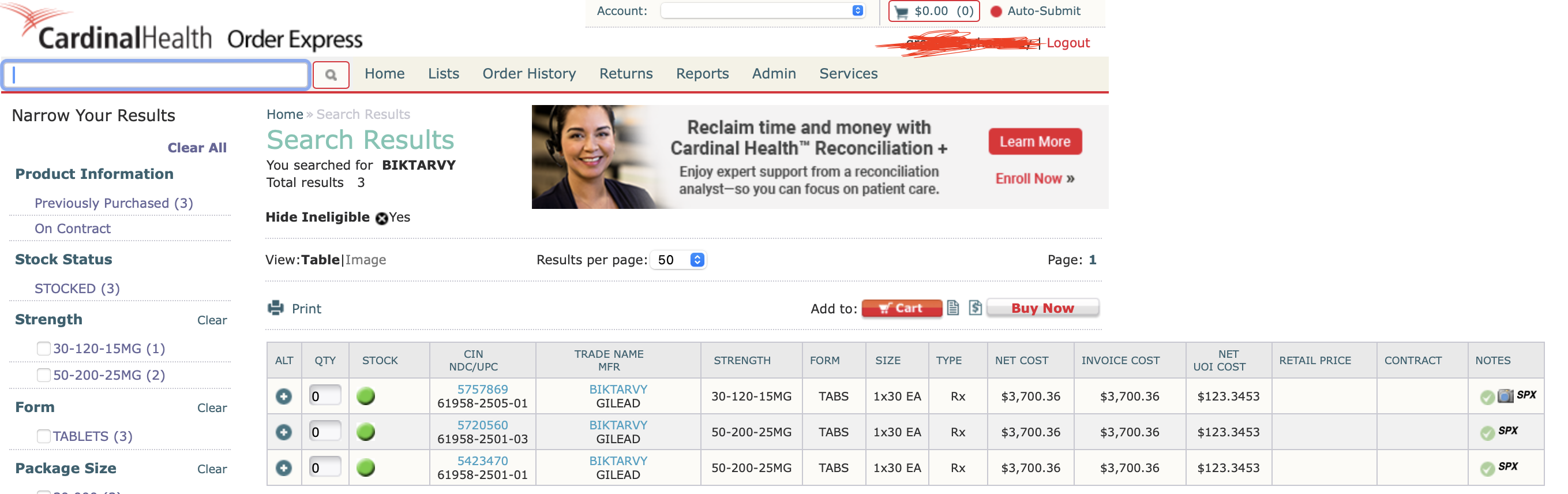Click the Learn More banner button
The image size is (1568, 494).
[1035, 142]
